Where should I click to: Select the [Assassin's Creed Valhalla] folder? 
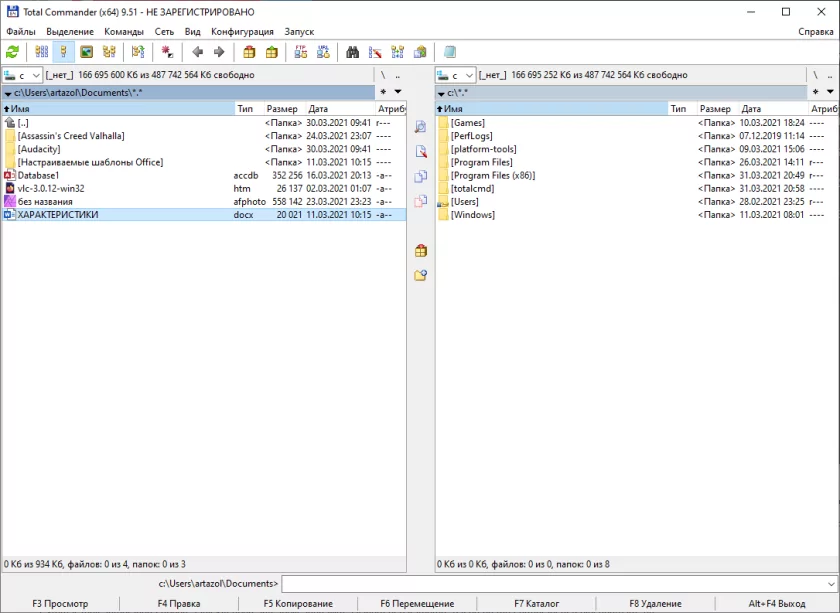[204, 136]
